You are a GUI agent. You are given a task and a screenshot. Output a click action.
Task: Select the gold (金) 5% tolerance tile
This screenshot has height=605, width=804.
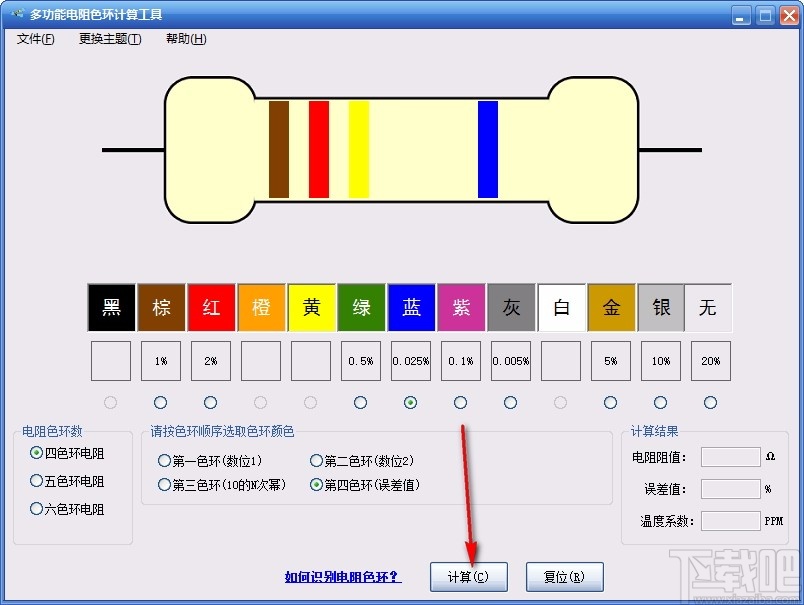tap(610, 308)
